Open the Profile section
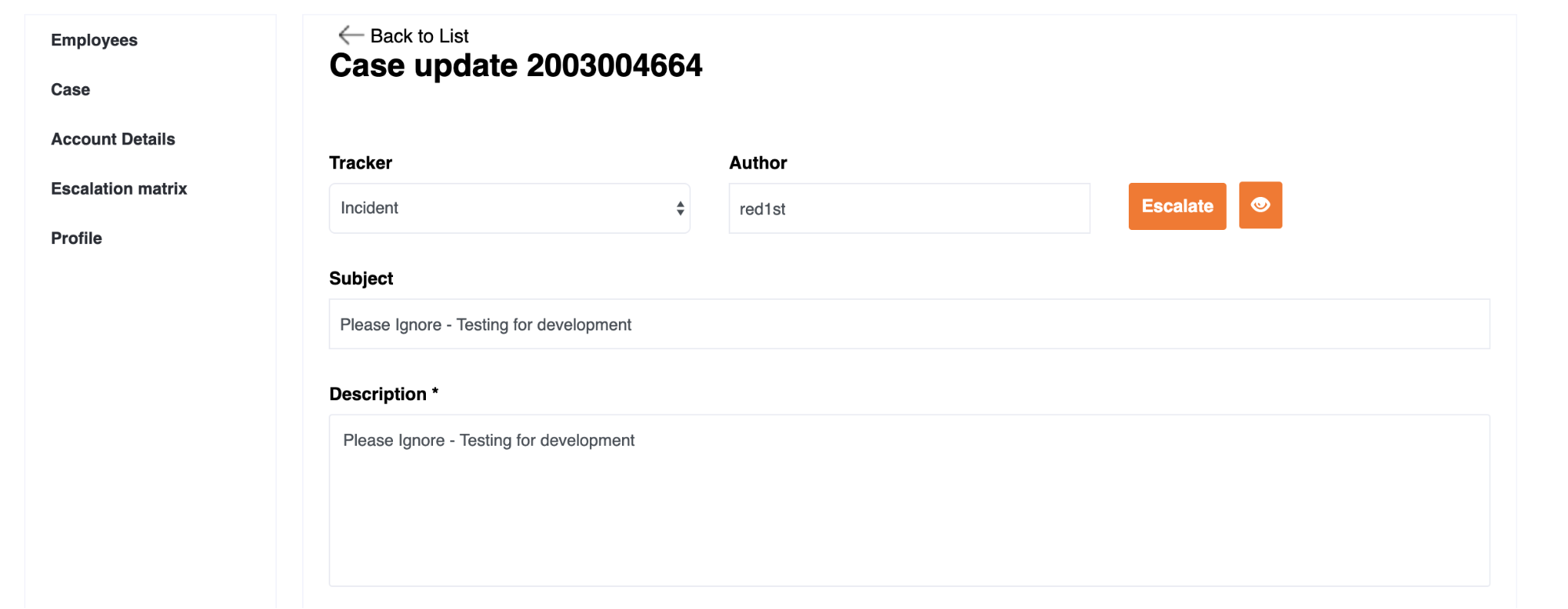Image resolution: width=1568 pixels, height=609 pixels. 77,238
